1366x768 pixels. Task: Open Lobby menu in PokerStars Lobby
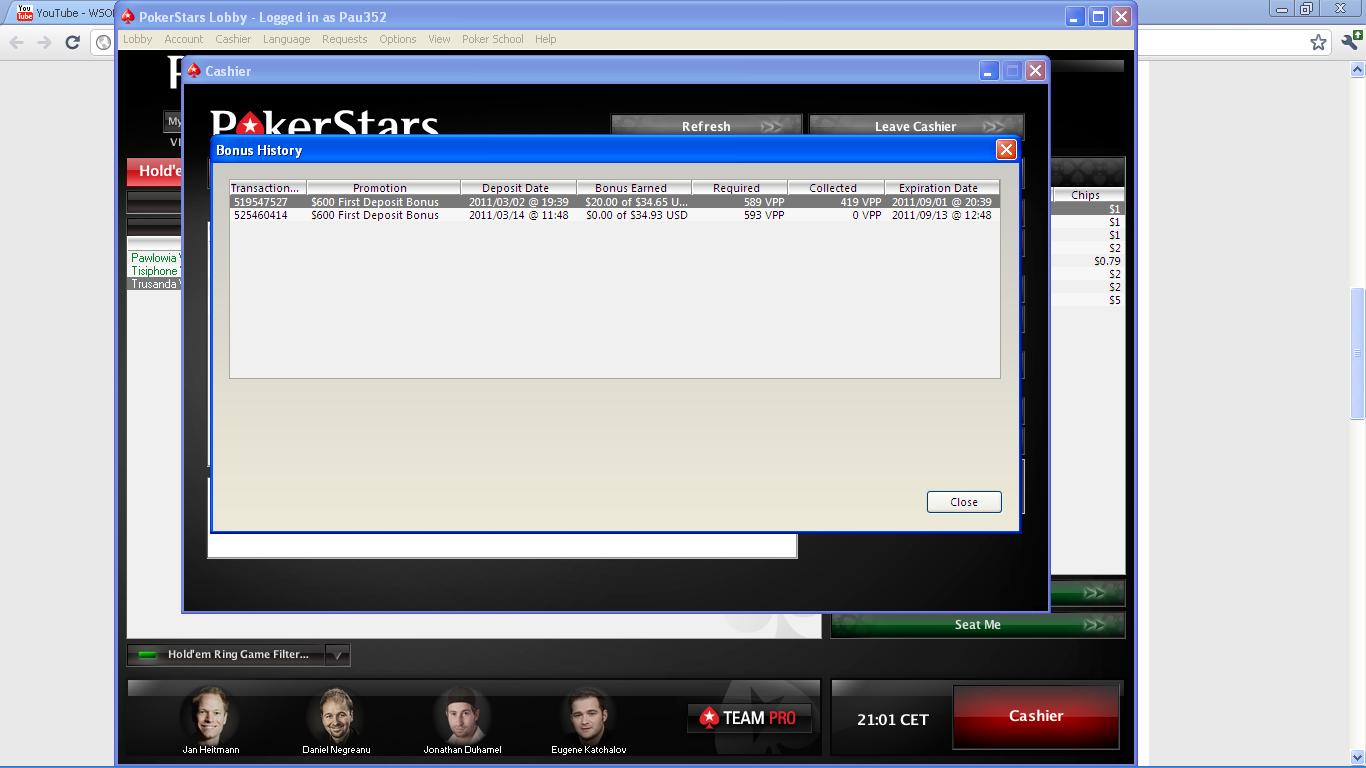(137, 39)
